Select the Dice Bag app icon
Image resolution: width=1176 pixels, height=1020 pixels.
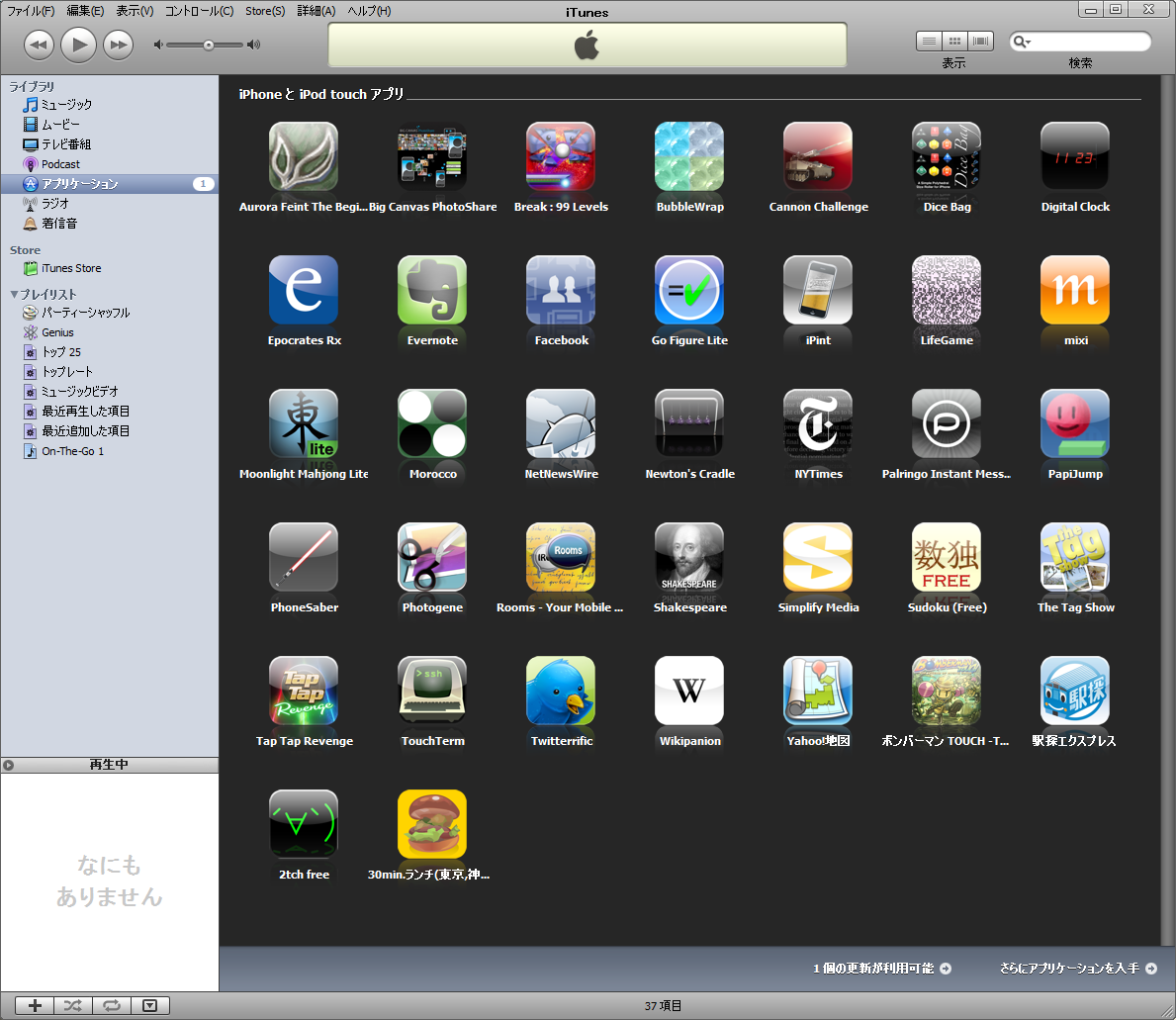(947, 156)
